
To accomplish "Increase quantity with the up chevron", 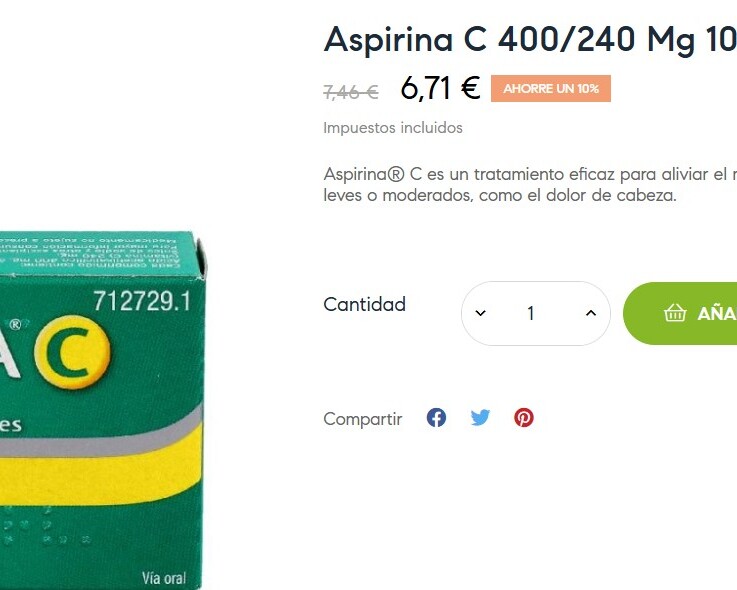I will coord(591,313).
